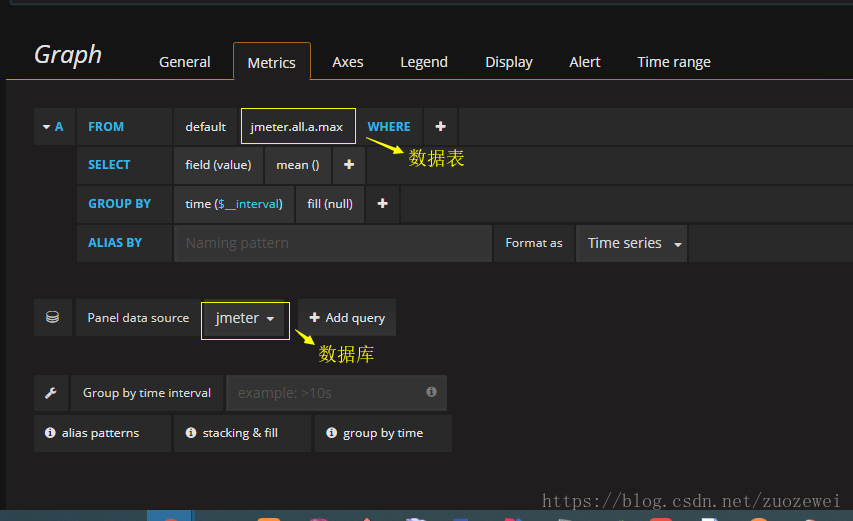Click the FROM keyword label
This screenshot has width=853, height=521.
tap(106, 127)
